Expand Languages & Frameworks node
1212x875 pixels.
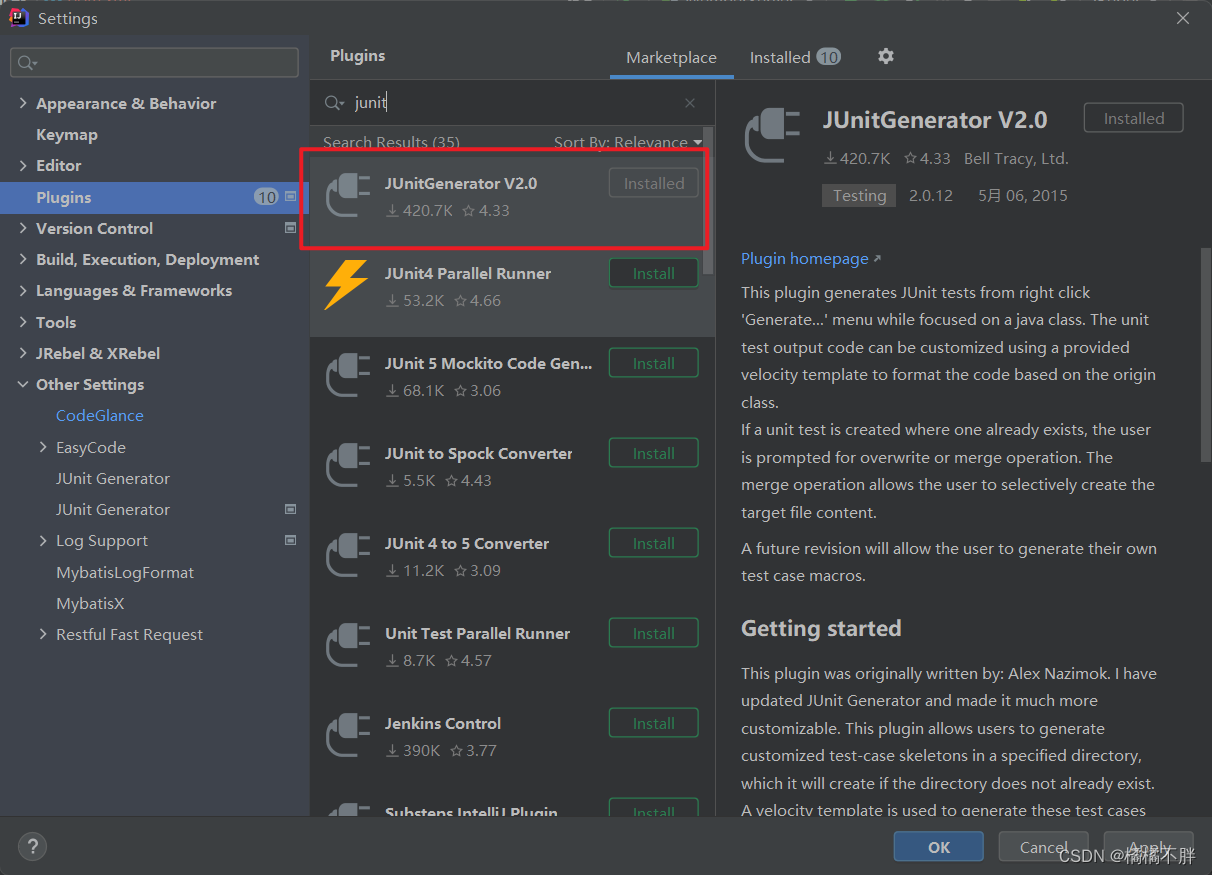pos(23,290)
